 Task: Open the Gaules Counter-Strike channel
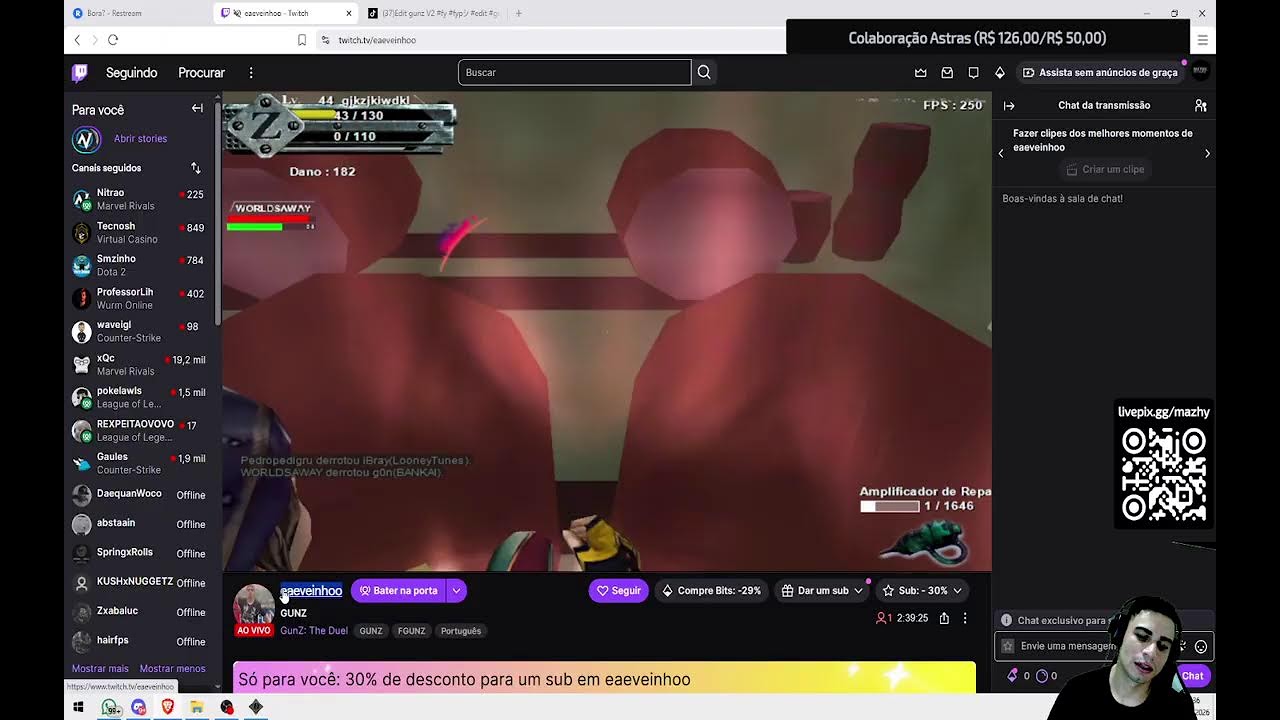(x=139, y=463)
